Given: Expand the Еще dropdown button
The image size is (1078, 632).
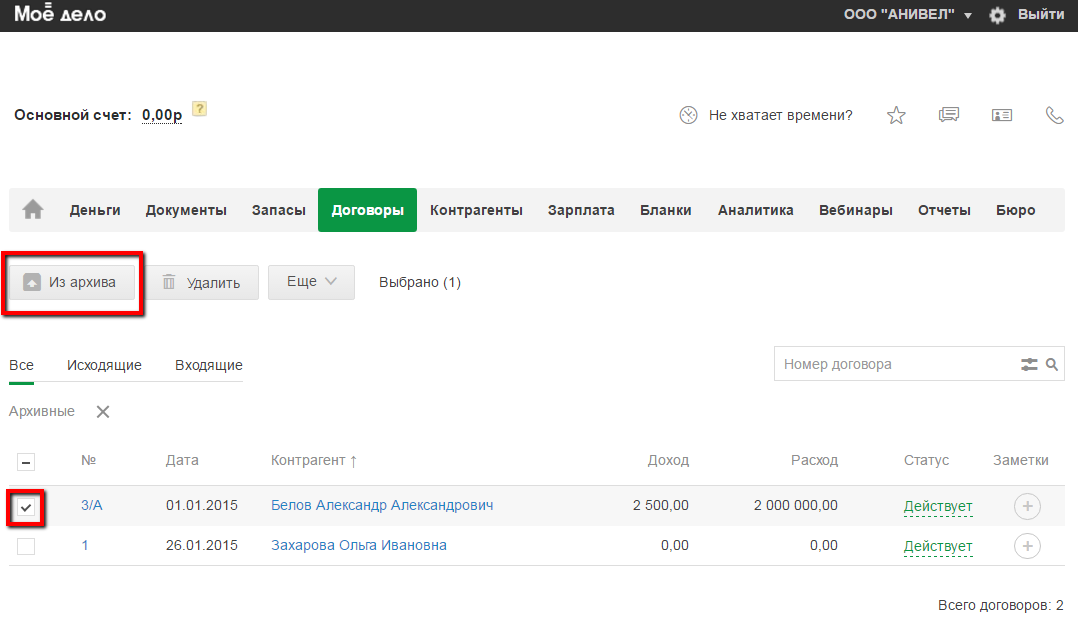Looking at the screenshot, I should coord(311,282).
